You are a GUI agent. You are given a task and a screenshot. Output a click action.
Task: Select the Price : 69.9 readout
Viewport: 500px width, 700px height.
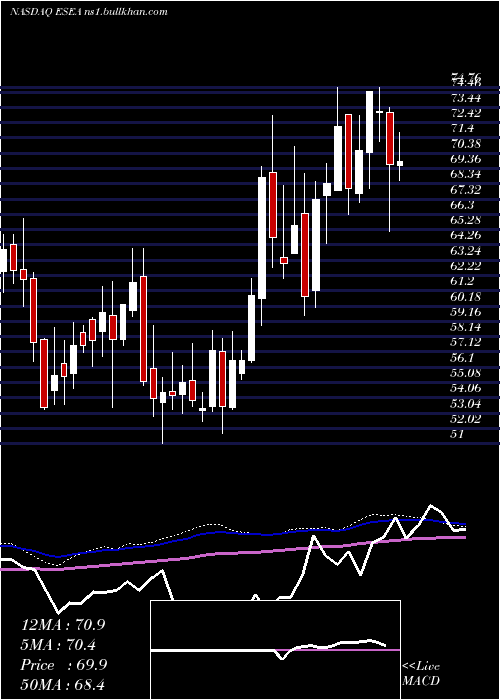[x=63, y=665]
